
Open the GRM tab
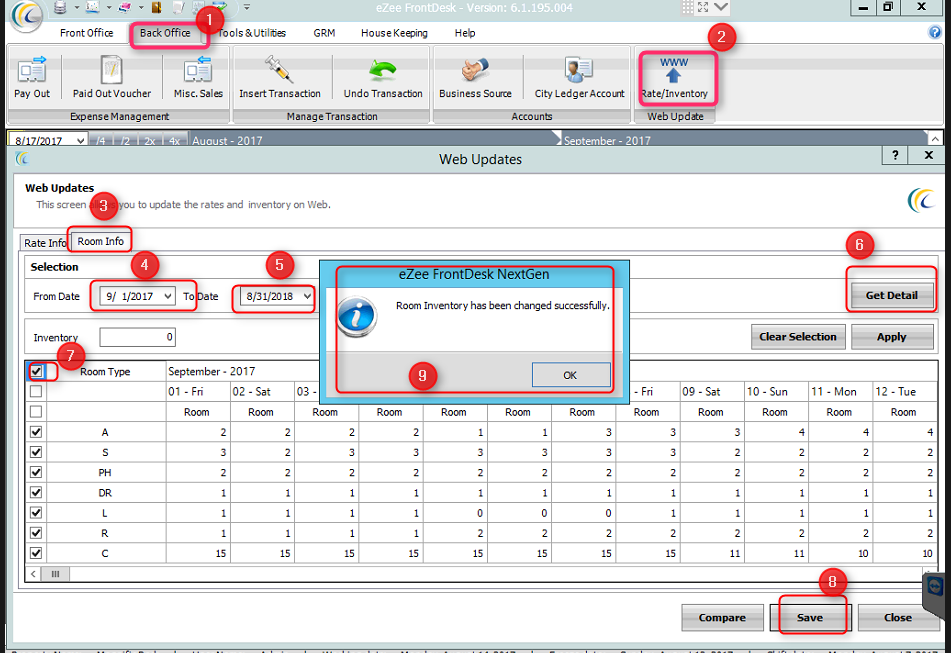point(324,33)
